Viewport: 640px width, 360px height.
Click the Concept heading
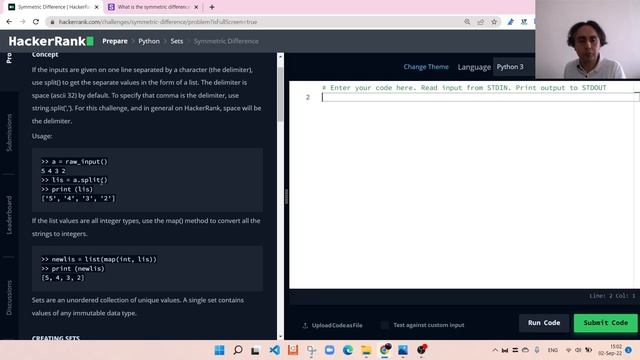click(x=45, y=55)
